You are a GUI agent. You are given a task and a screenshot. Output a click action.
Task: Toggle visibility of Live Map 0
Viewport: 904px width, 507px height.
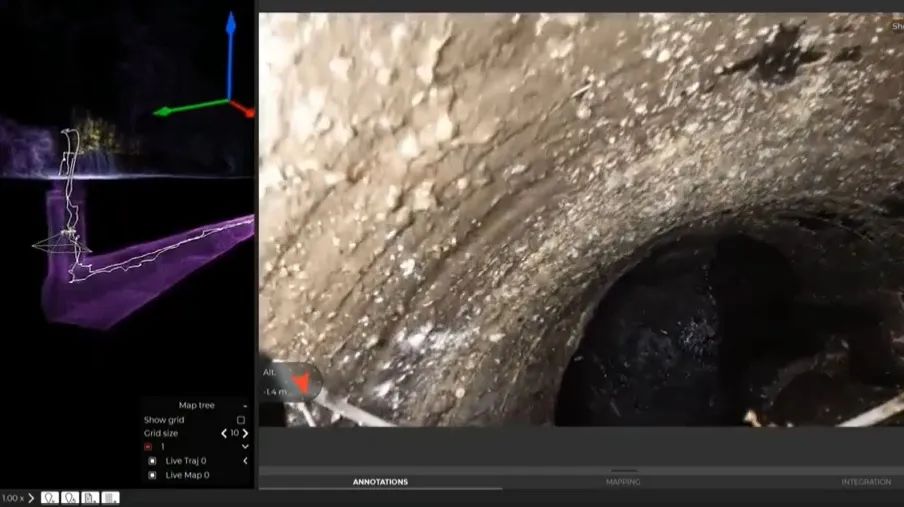coord(152,475)
